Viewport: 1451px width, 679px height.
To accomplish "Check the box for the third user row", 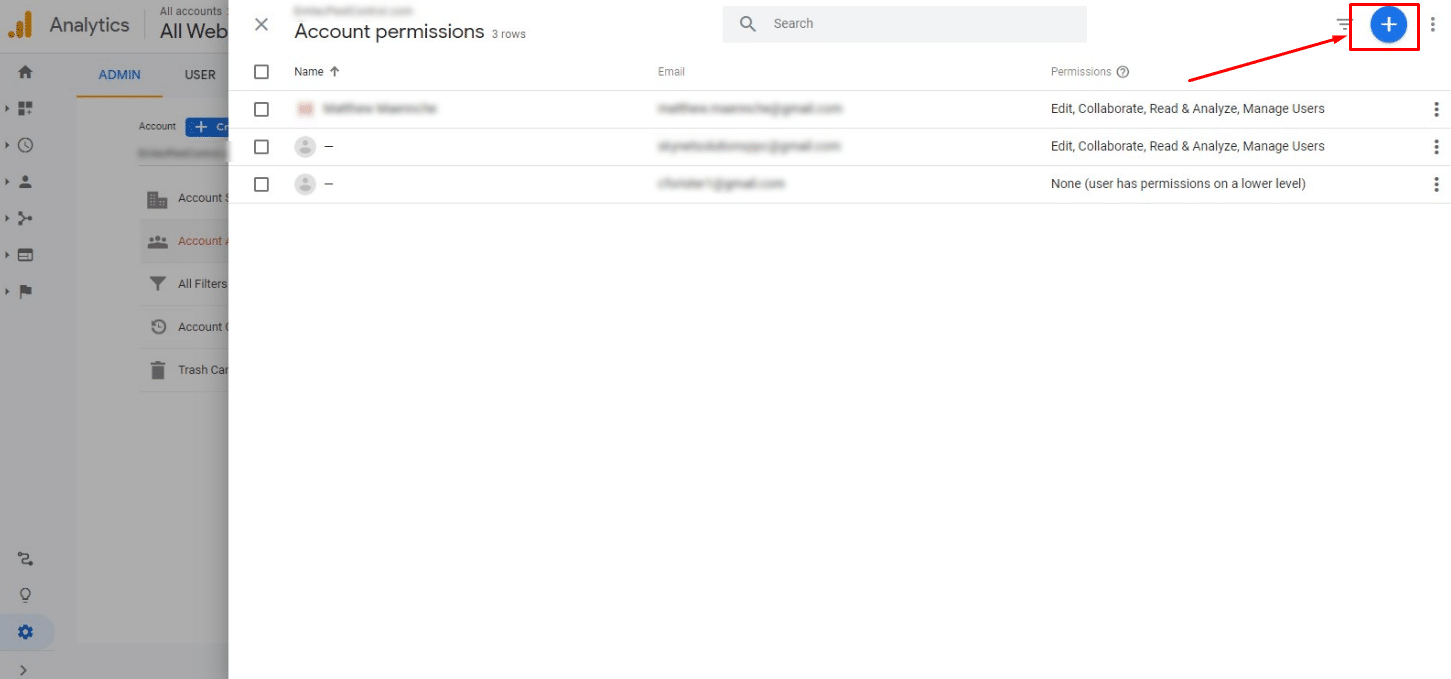I will click(x=261, y=184).
